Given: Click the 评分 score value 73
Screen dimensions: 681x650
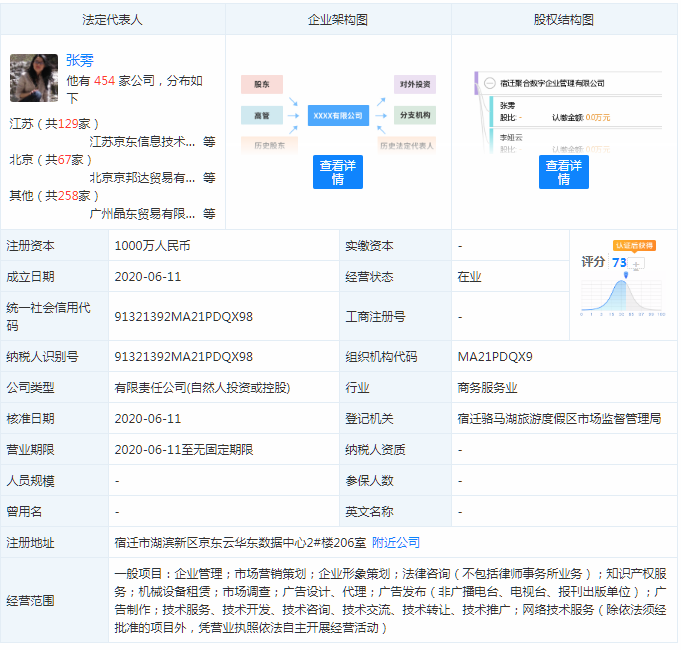Looking at the screenshot, I should click(619, 263).
